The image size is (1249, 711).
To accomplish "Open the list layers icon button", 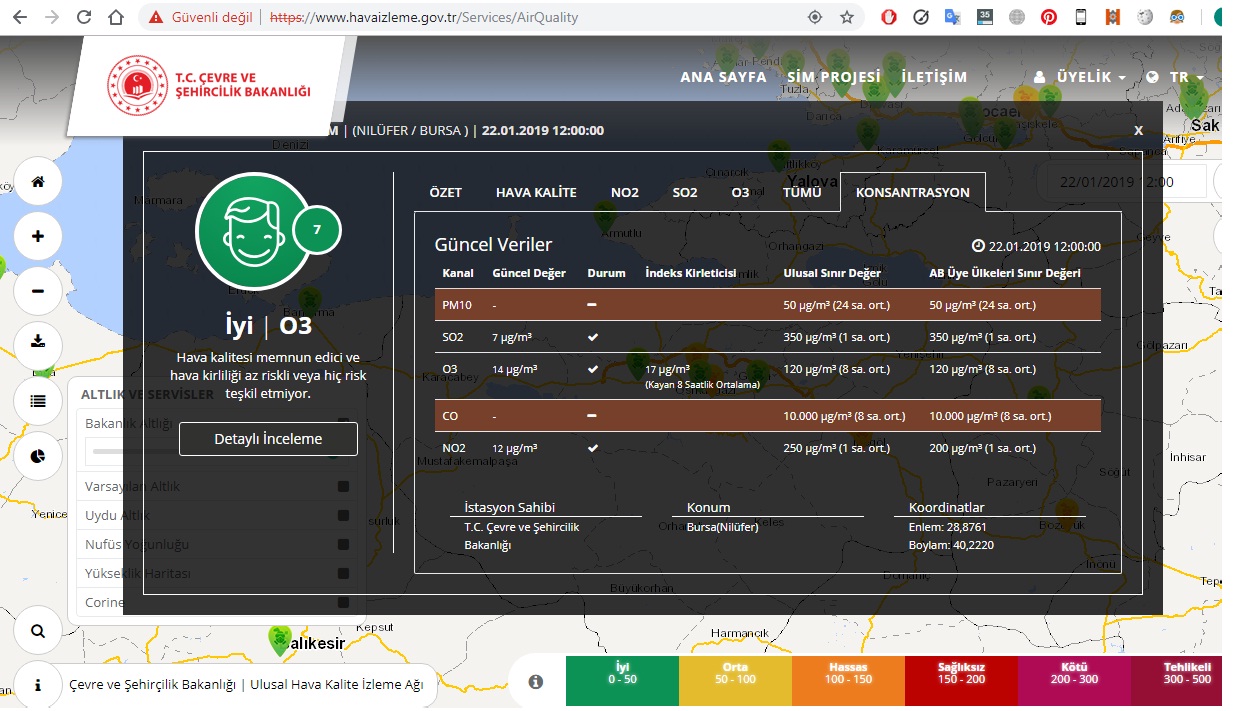I will [x=38, y=401].
